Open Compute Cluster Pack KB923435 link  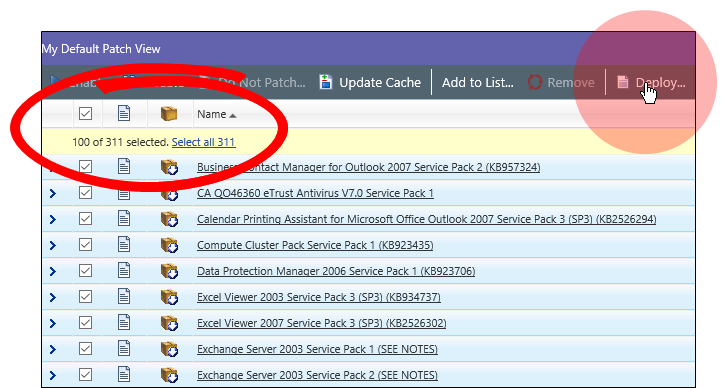coord(315,245)
